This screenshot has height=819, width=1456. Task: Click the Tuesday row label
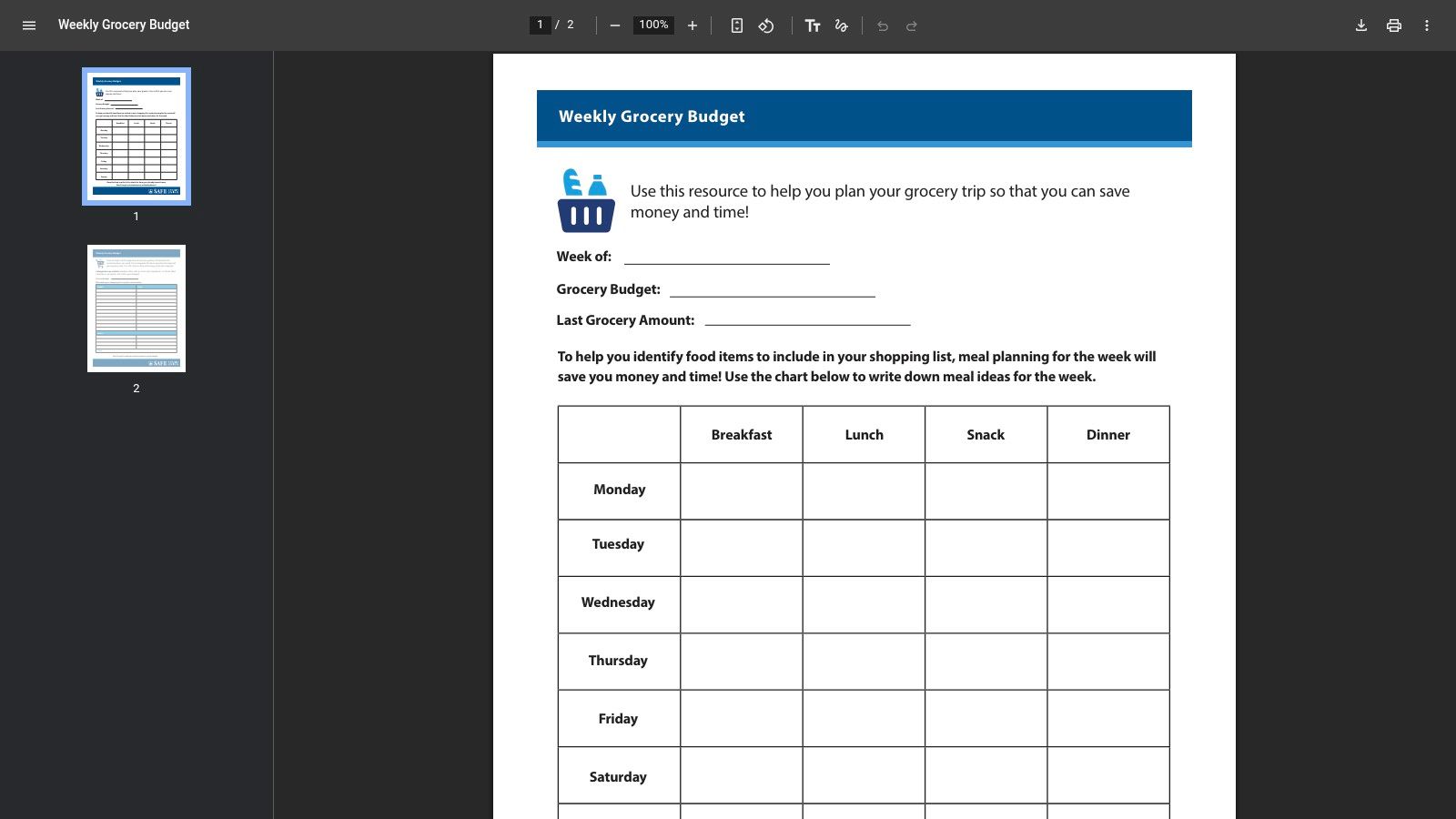point(618,544)
